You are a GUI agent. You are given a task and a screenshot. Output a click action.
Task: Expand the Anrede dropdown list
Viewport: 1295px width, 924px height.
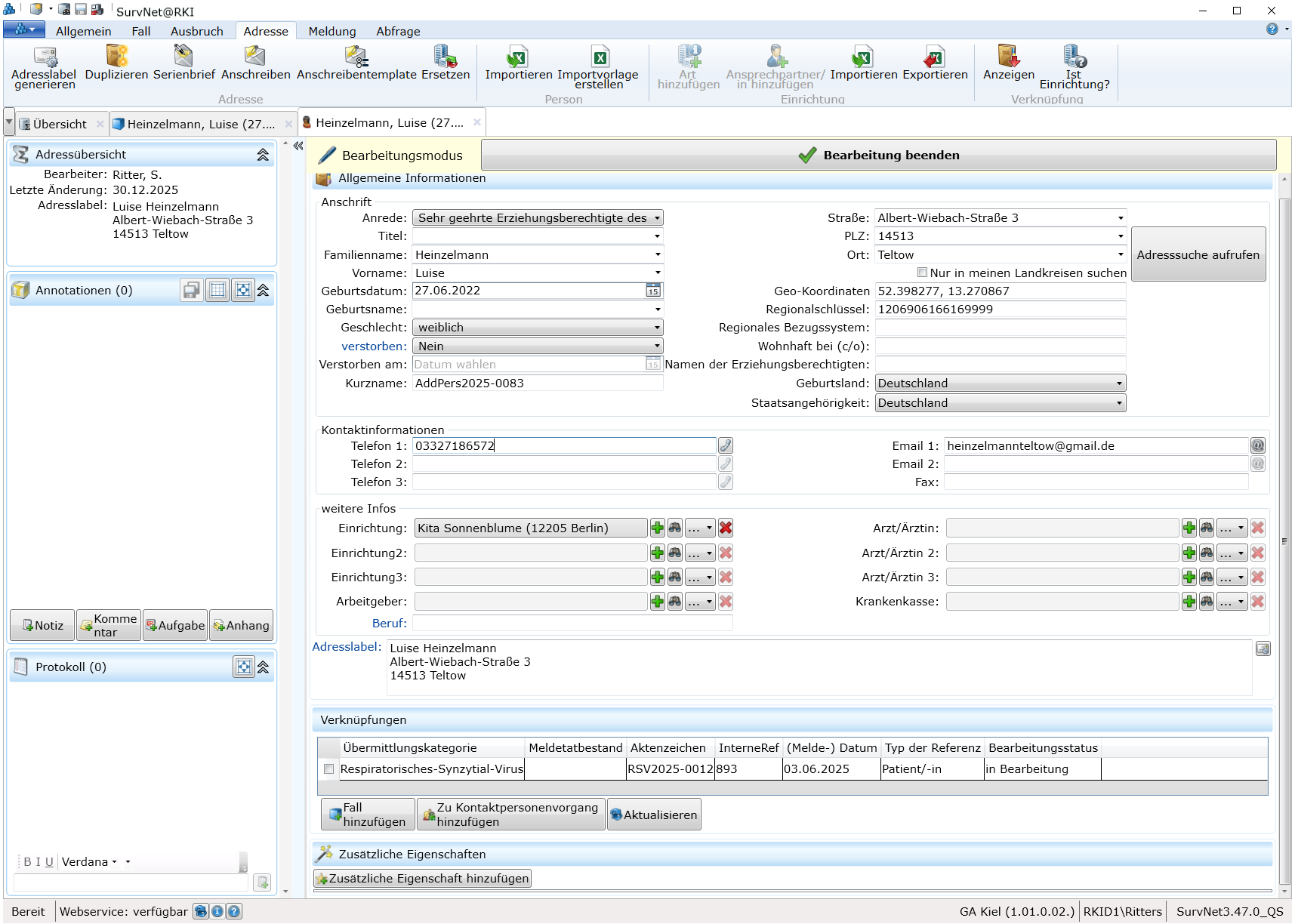657,218
